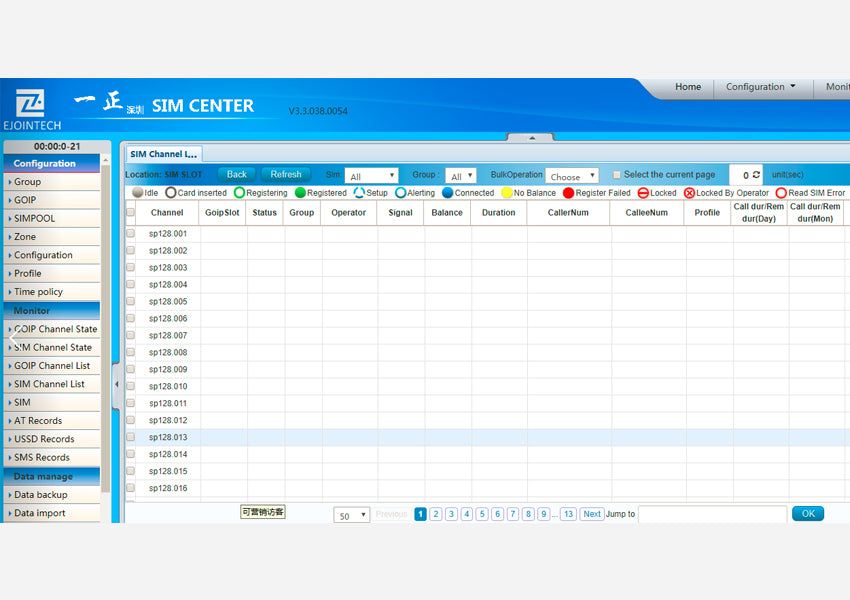Open the rows-per-page 50 dropdown

[x=352, y=515]
